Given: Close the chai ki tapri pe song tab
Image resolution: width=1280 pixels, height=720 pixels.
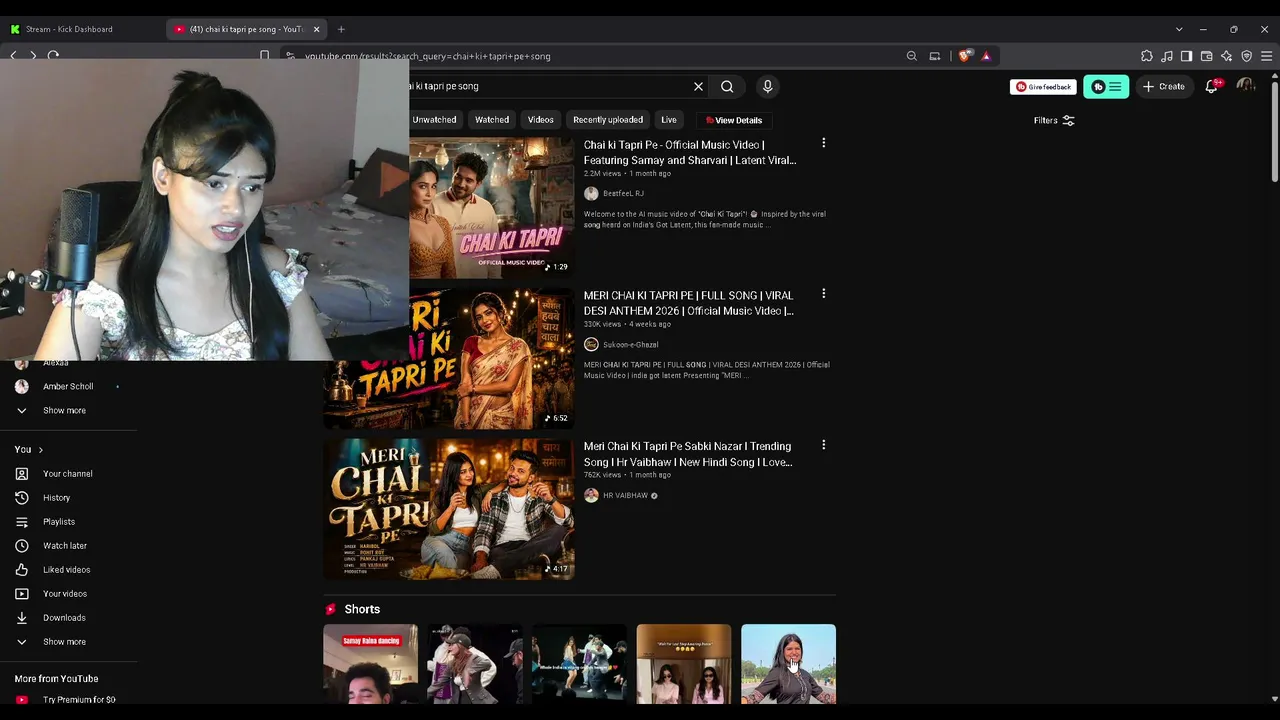Looking at the screenshot, I should point(316,29).
